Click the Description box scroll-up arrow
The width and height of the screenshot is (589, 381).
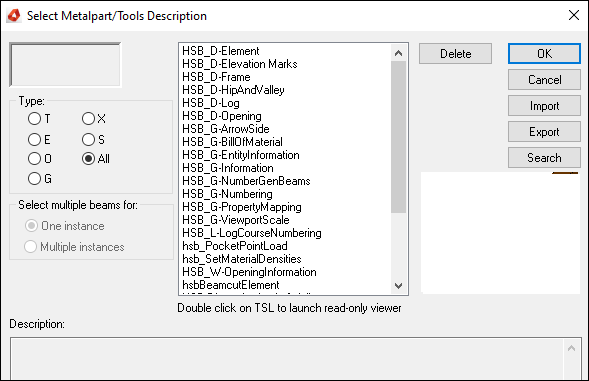pos(571,349)
